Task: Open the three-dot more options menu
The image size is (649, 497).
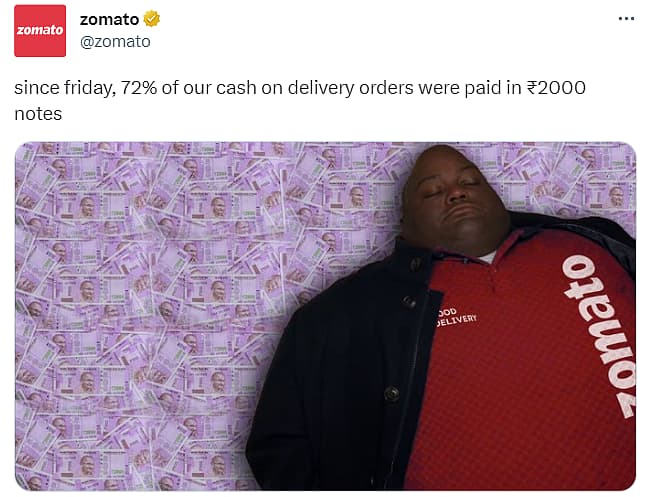Action: coord(626,19)
